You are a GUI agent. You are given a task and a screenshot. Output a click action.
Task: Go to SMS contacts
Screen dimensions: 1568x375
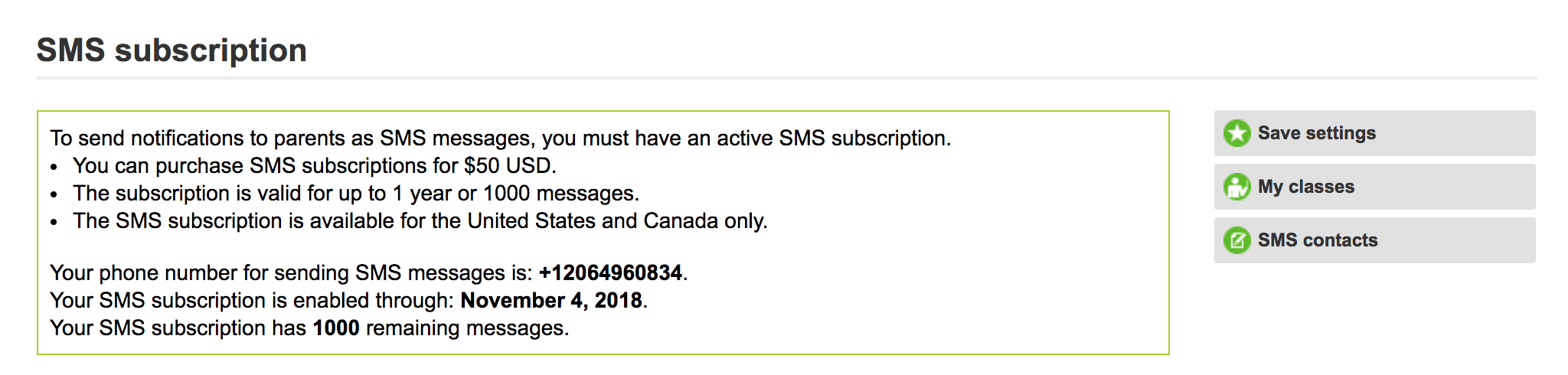pyautogui.click(x=1374, y=240)
